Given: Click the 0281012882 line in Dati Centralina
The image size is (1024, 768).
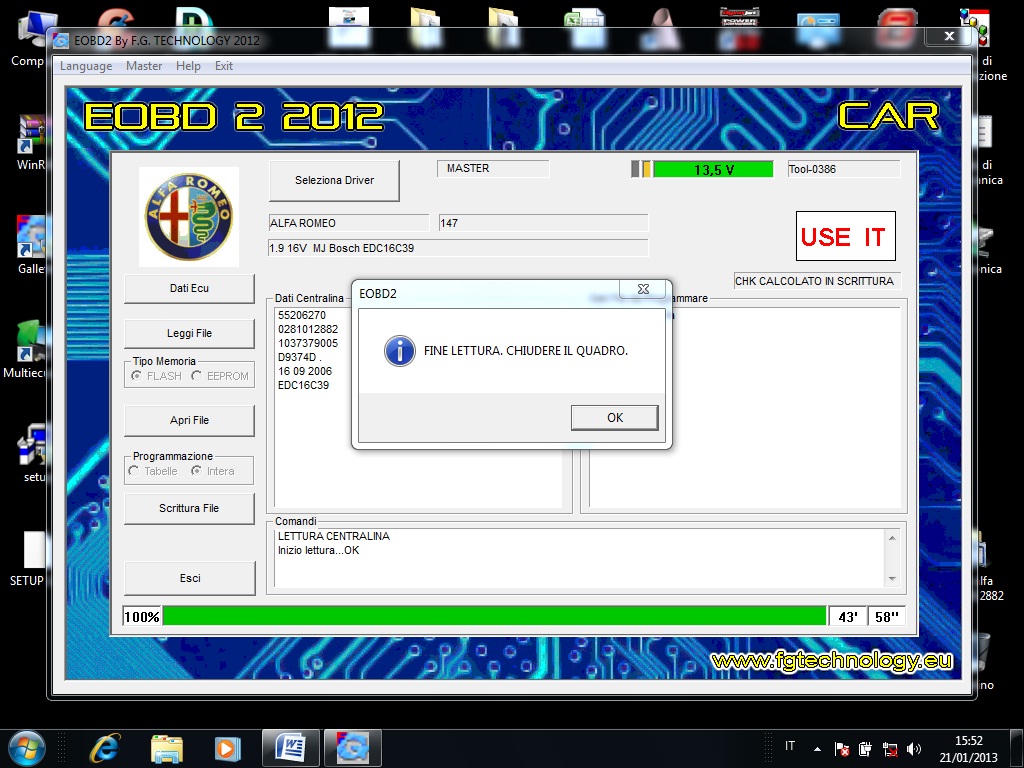Looking at the screenshot, I should pyautogui.click(x=308, y=329).
